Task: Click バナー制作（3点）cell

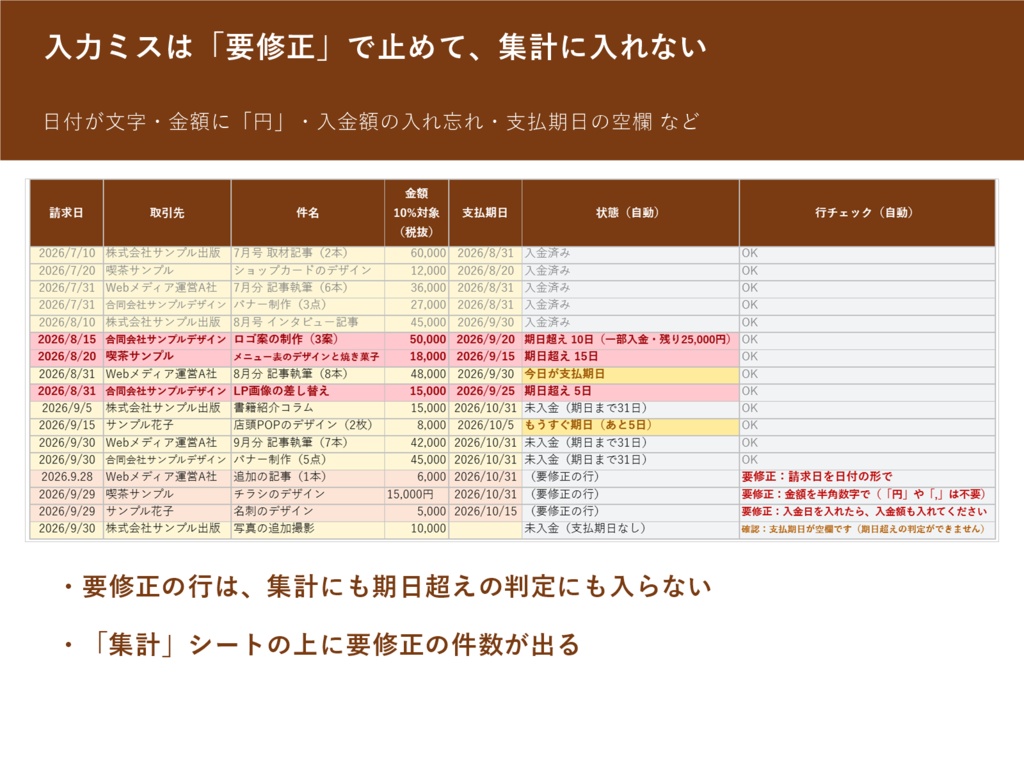Action: (x=308, y=305)
